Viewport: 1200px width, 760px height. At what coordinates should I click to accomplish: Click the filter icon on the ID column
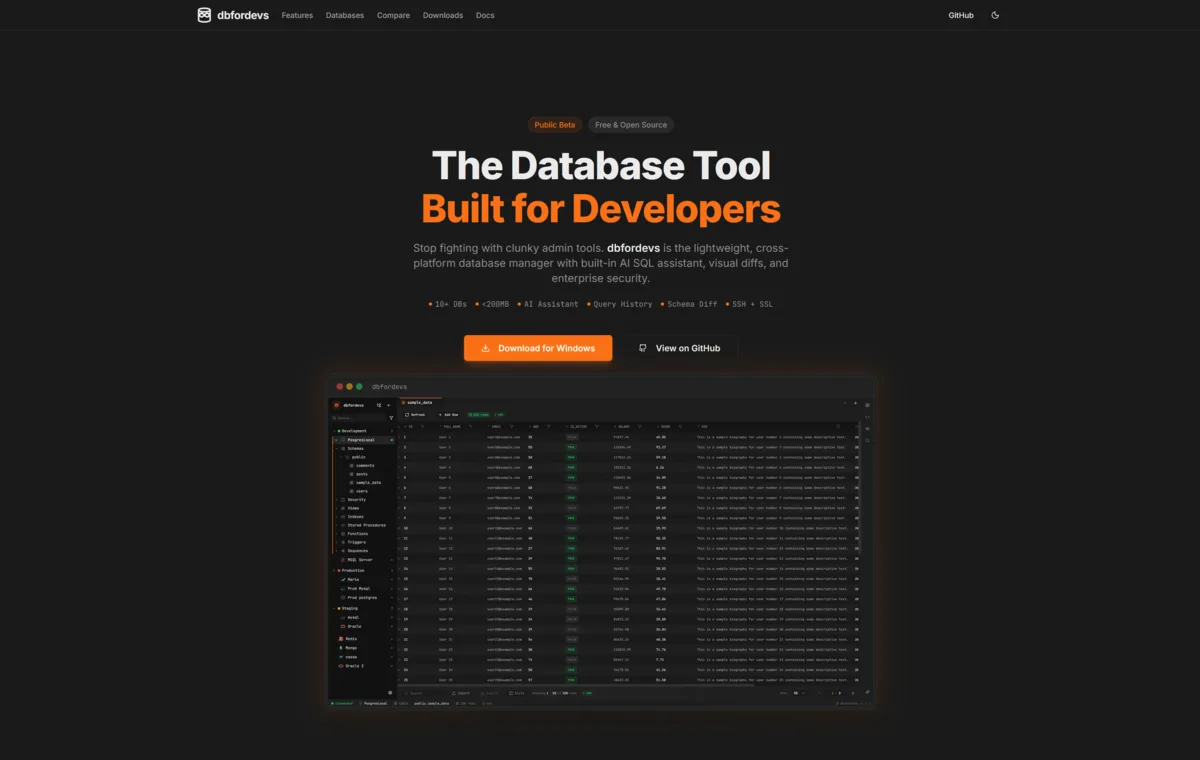(x=422, y=426)
